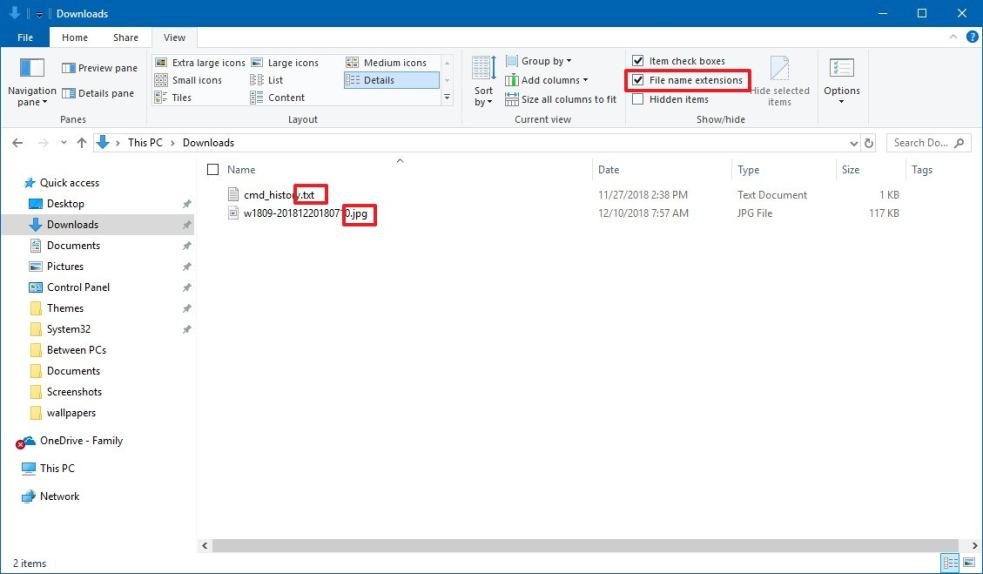Click Size all columns to fit
983x574 pixels.
click(560, 99)
